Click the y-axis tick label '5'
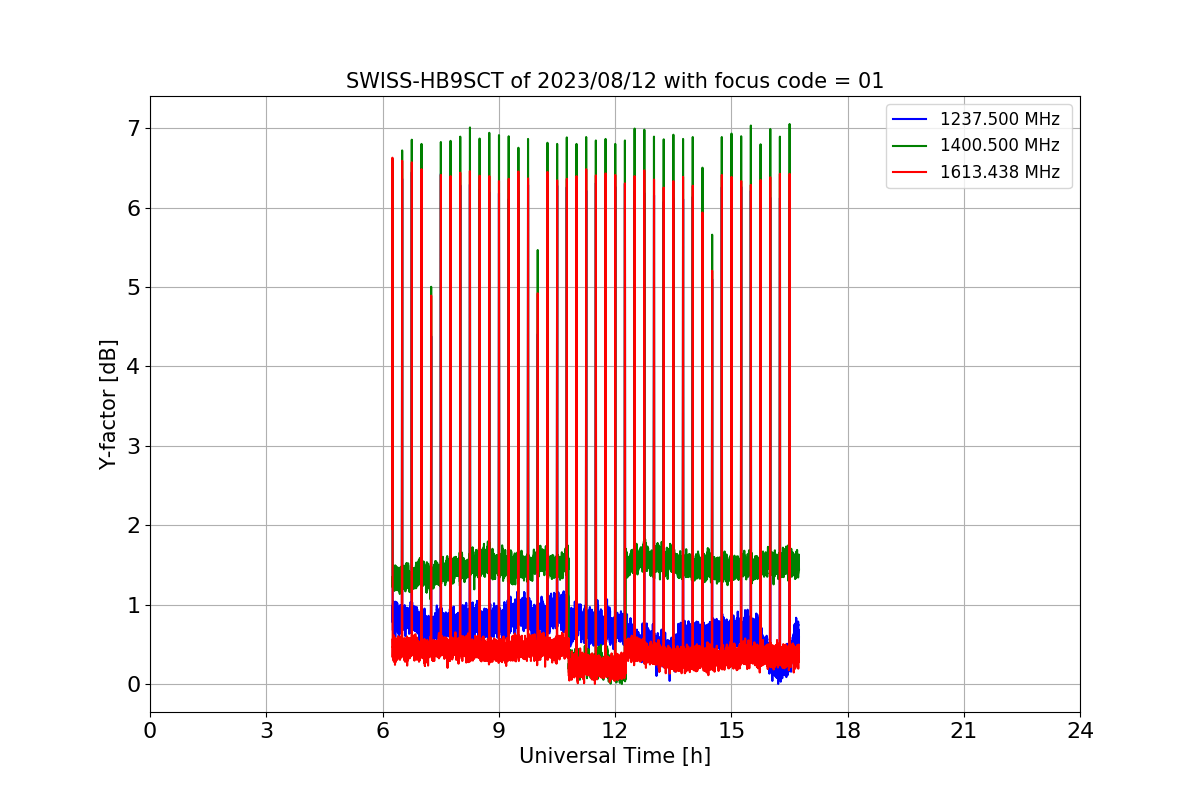Image resolution: width=1200 pixels, height=800 pixels. [x=134, y=288]
